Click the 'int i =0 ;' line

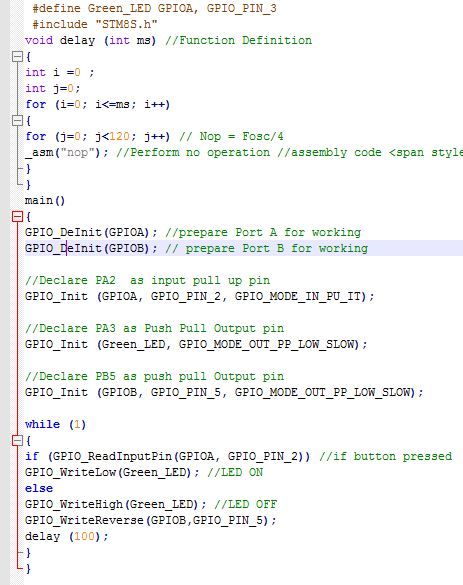point(60,72)
